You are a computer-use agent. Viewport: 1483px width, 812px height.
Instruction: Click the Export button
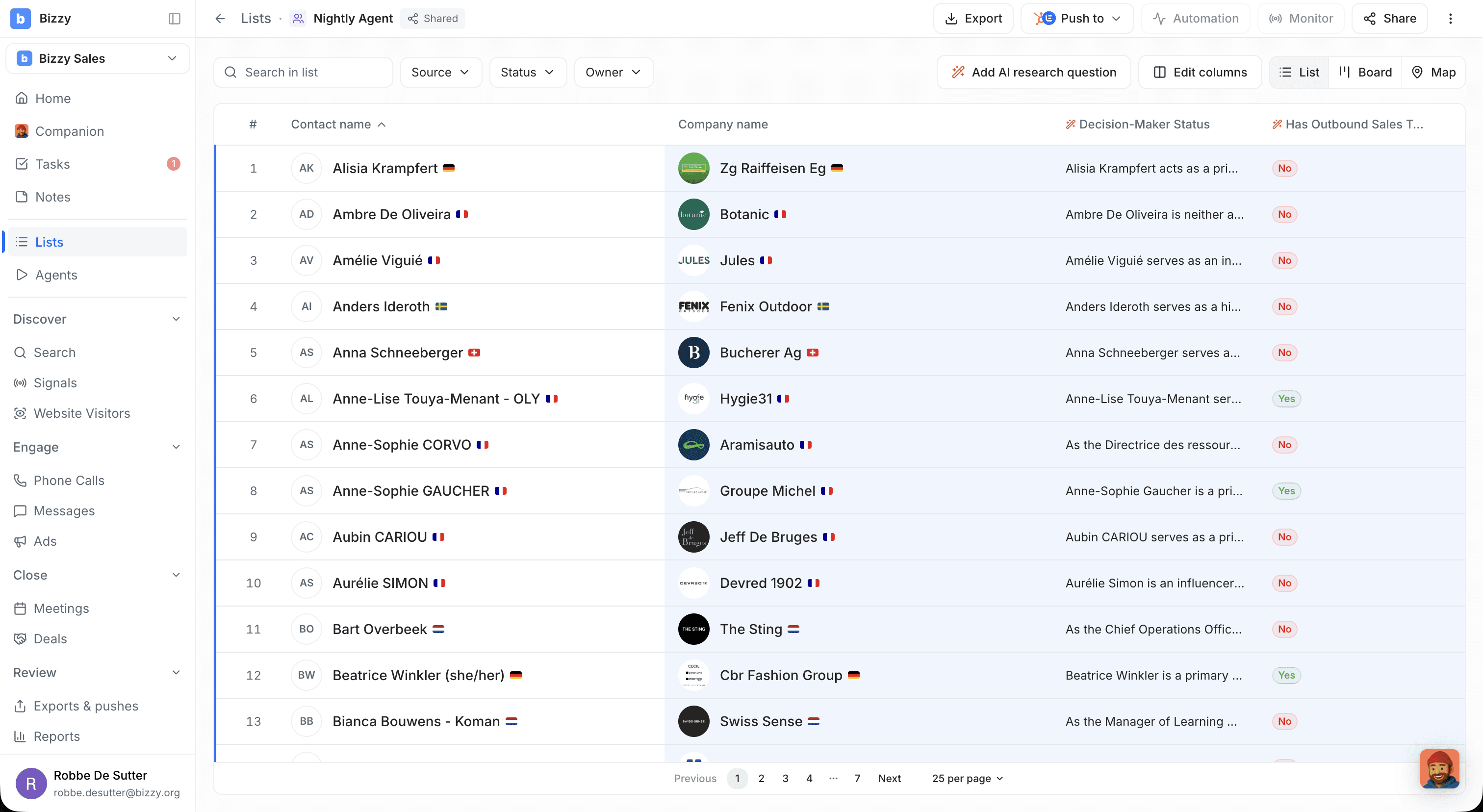click(x=973, y=19)
